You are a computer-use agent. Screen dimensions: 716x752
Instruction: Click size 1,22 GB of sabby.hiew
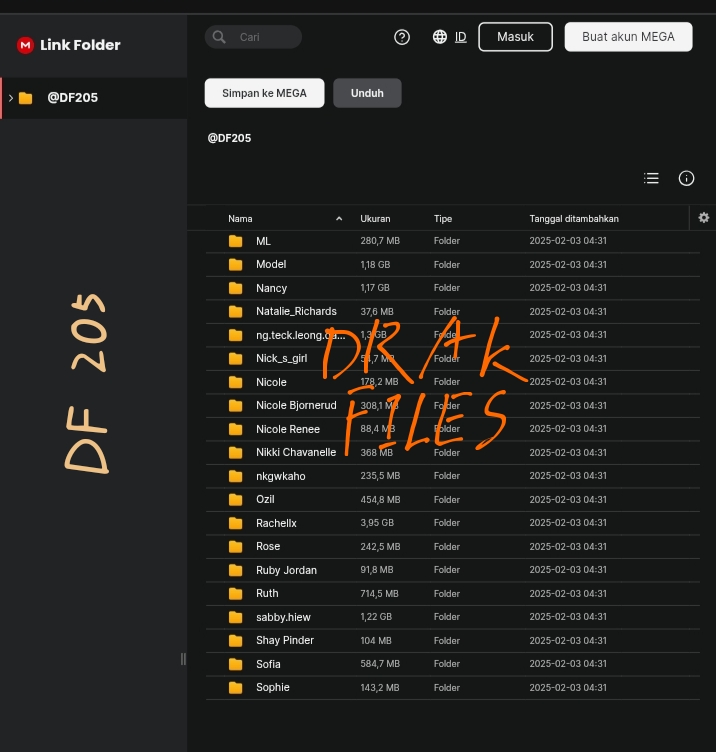(x=376, y=617)
